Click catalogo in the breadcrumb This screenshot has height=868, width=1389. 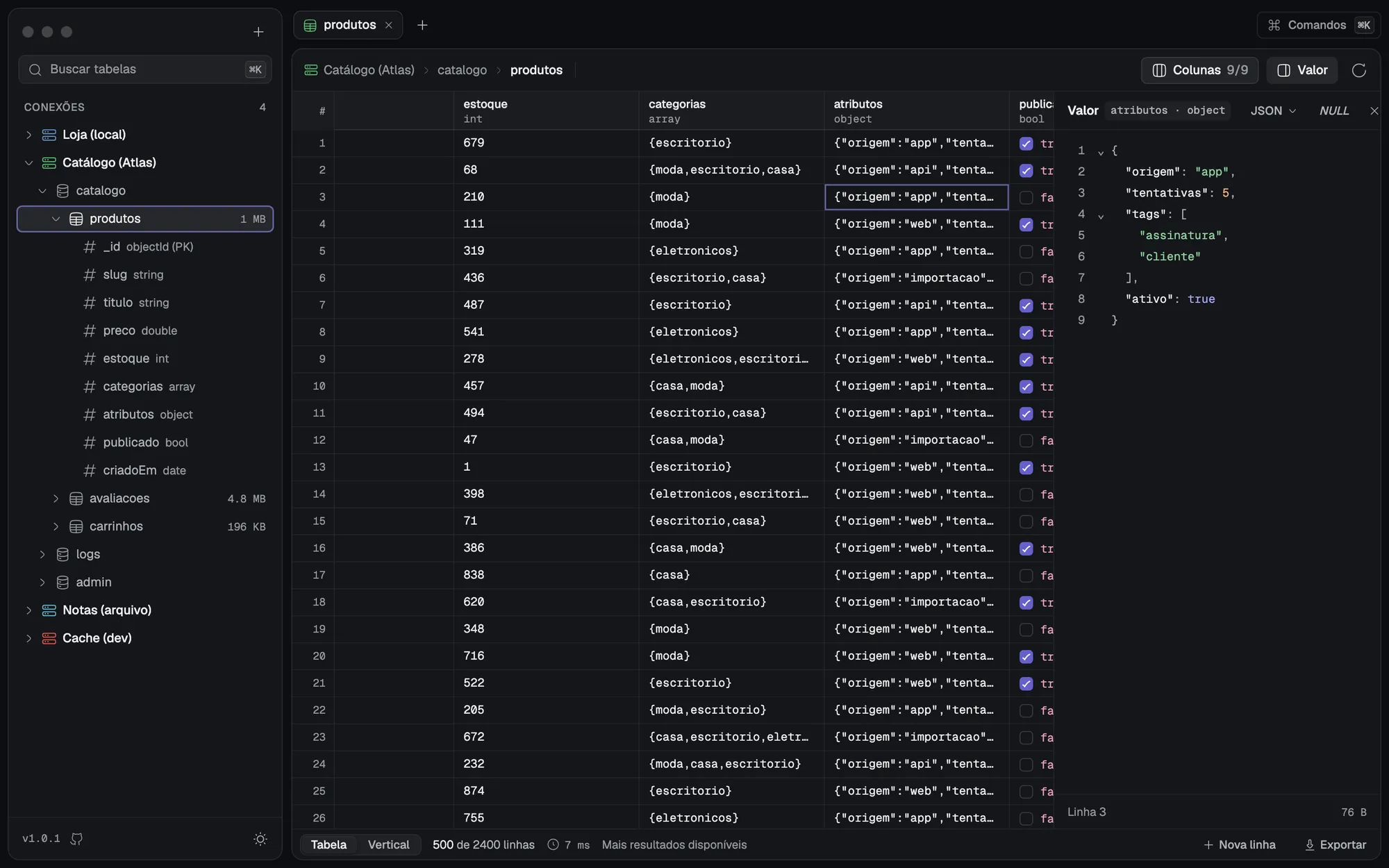(x=462, y=70)
